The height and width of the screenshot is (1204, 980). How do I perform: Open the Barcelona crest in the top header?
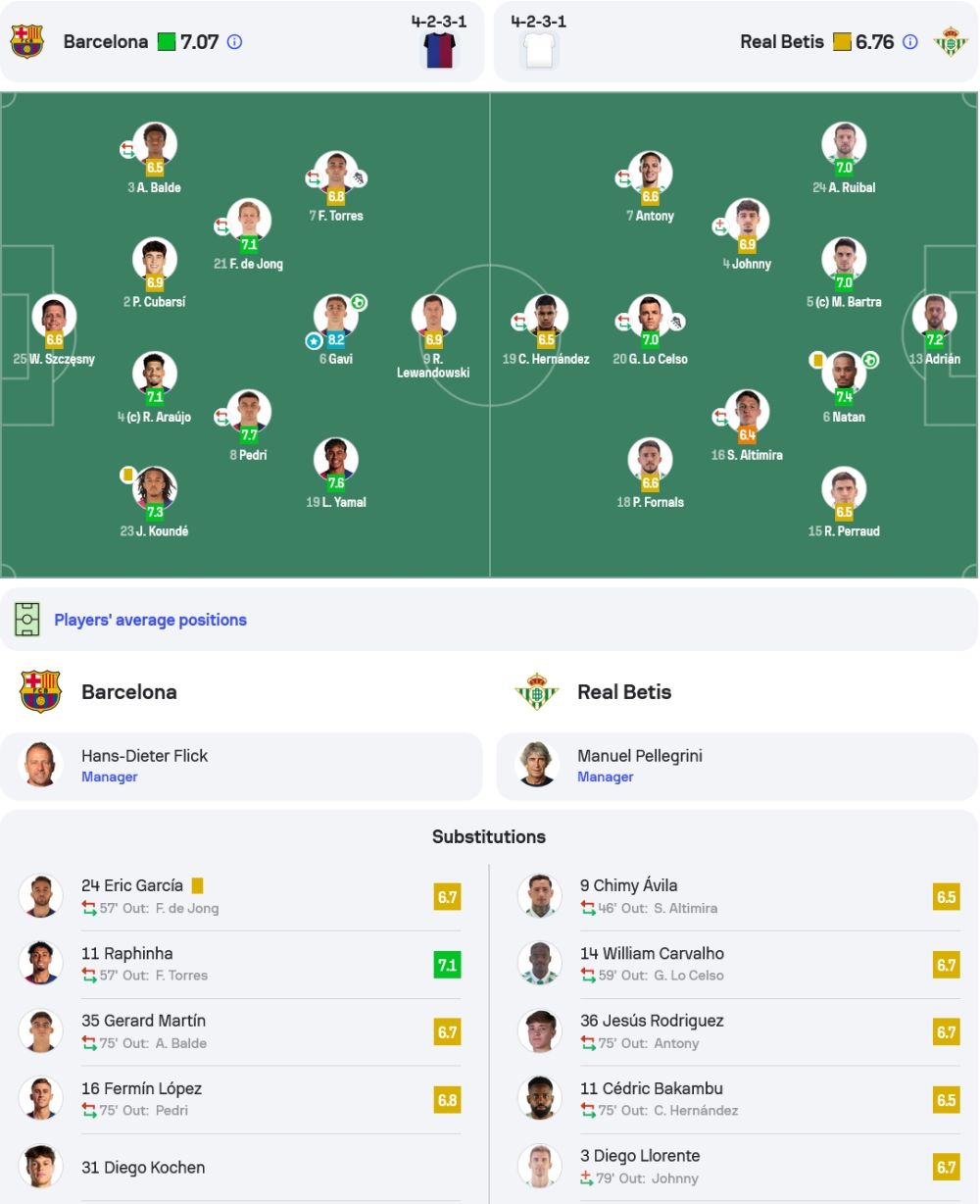[27, 41]
